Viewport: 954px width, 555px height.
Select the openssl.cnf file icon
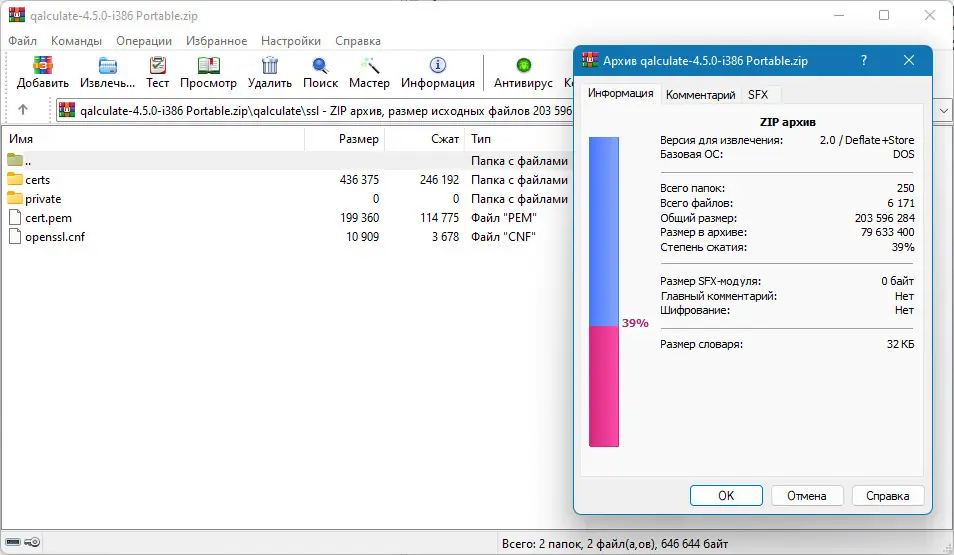[15, 236]
